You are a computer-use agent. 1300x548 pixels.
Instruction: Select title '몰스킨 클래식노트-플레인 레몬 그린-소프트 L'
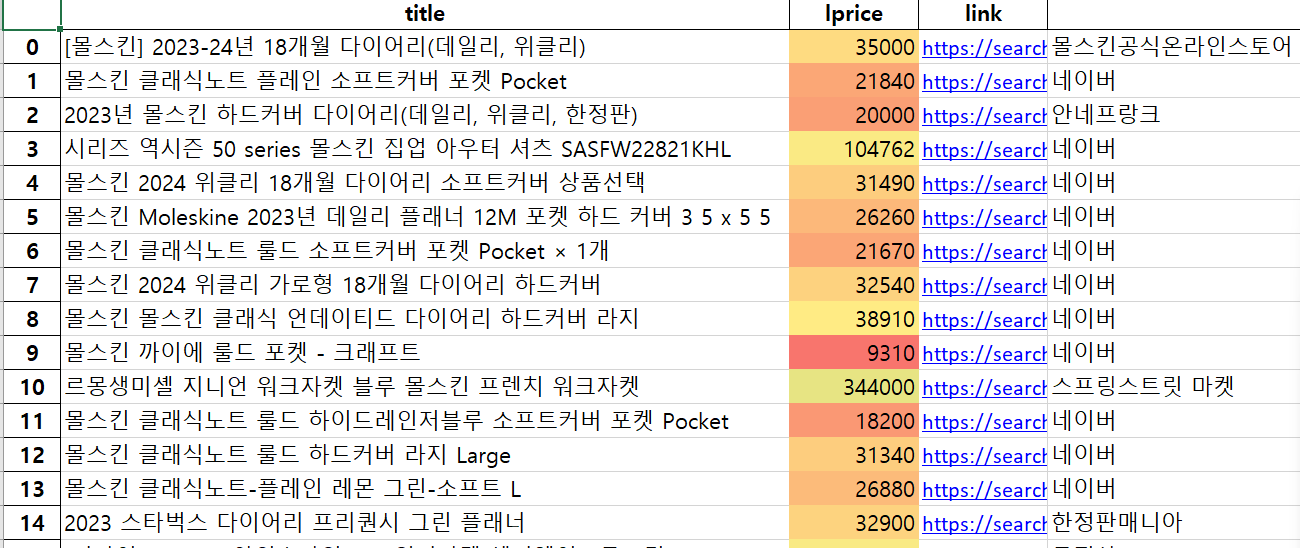click(x=425, y=489)
